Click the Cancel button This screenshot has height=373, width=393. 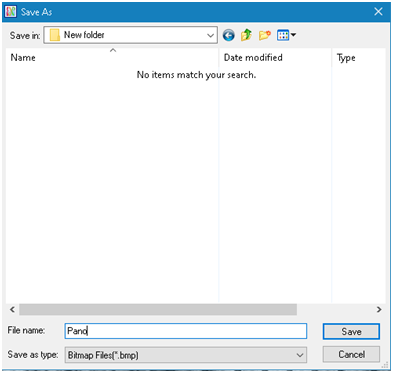tap(351, 354)
